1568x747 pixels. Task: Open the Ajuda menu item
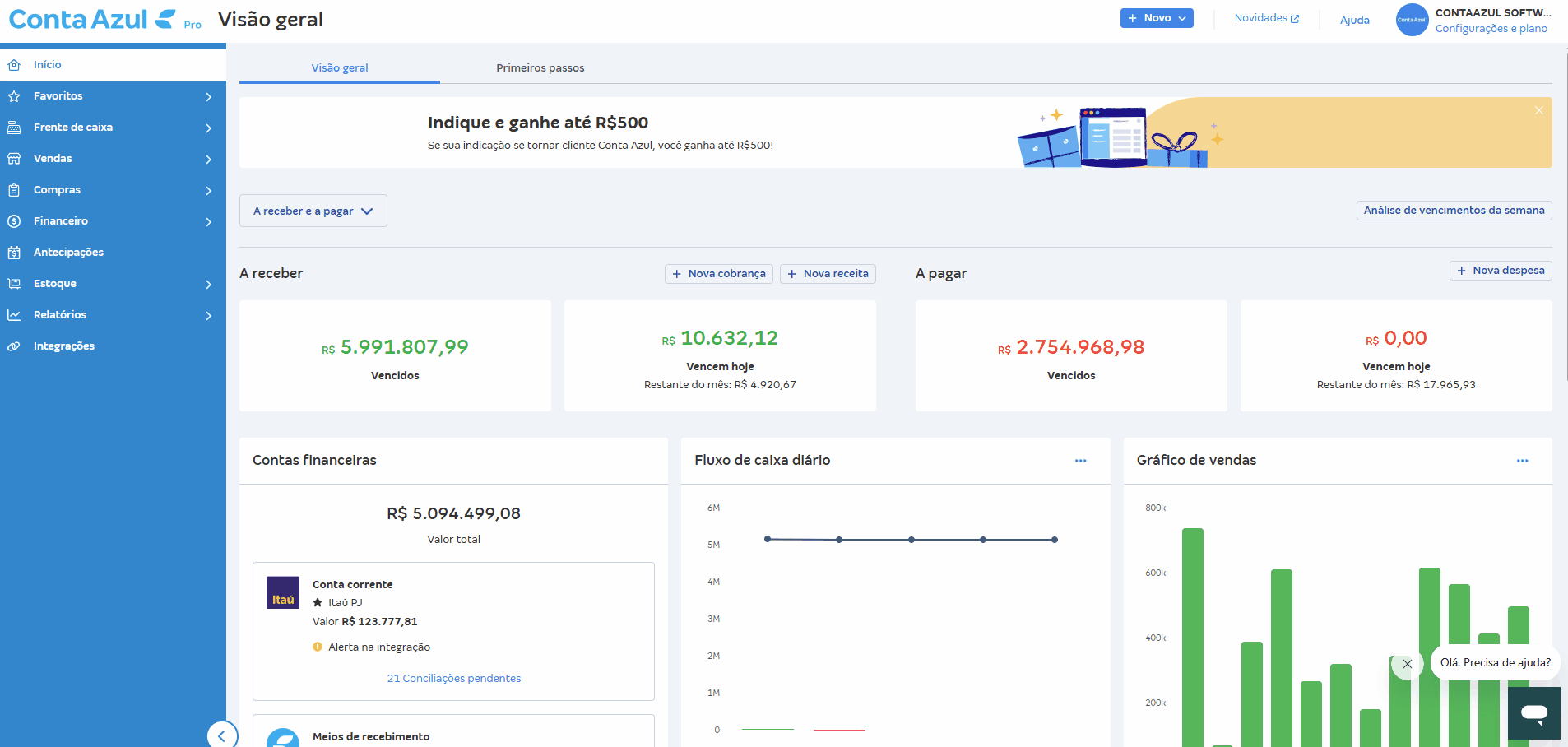1354,20
